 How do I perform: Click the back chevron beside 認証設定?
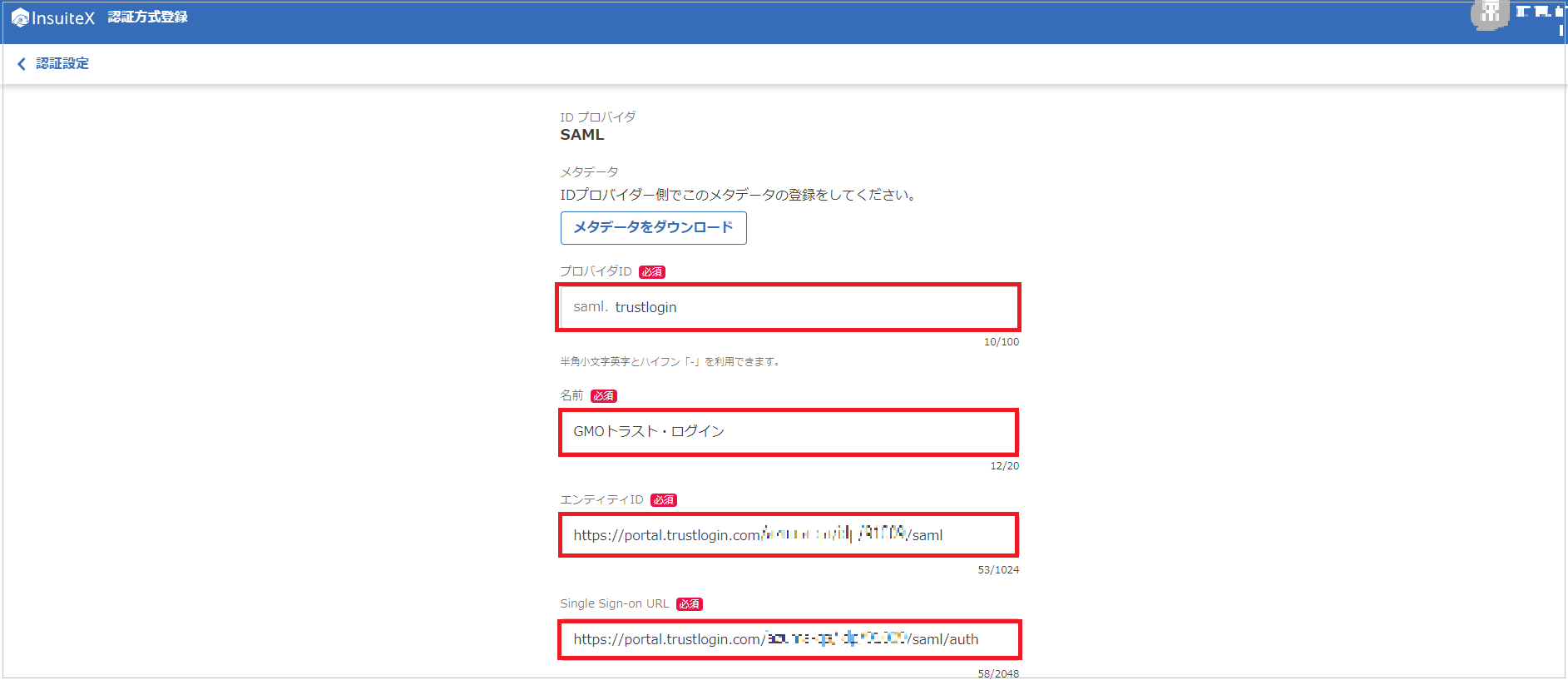[22, 64]
